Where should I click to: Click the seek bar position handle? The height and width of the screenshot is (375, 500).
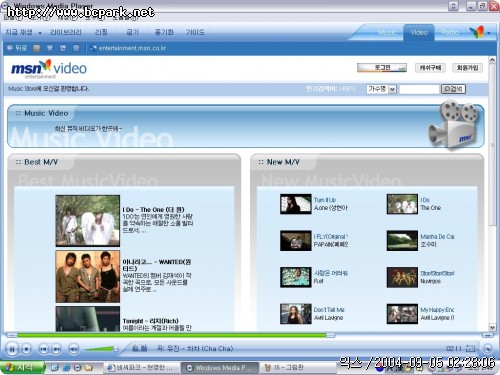330,335
